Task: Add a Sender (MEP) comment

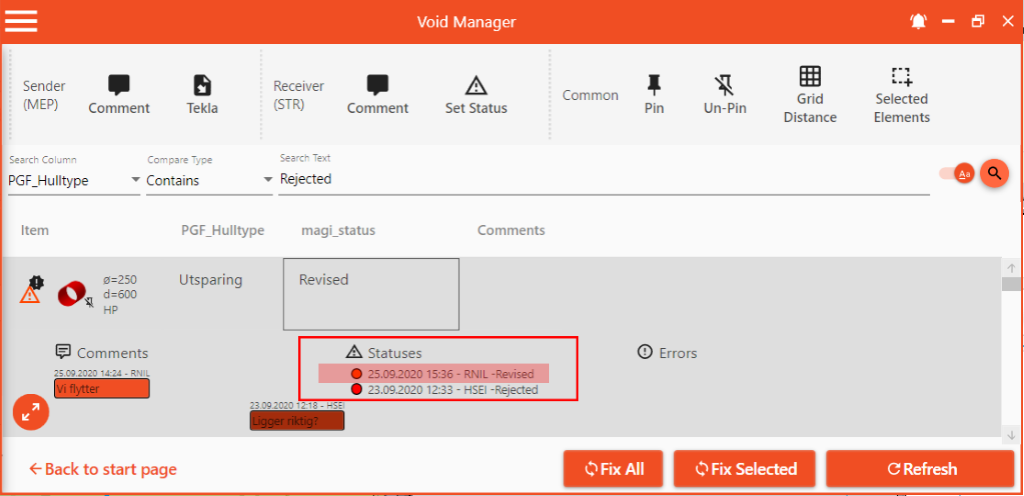Action: (119, 95)
